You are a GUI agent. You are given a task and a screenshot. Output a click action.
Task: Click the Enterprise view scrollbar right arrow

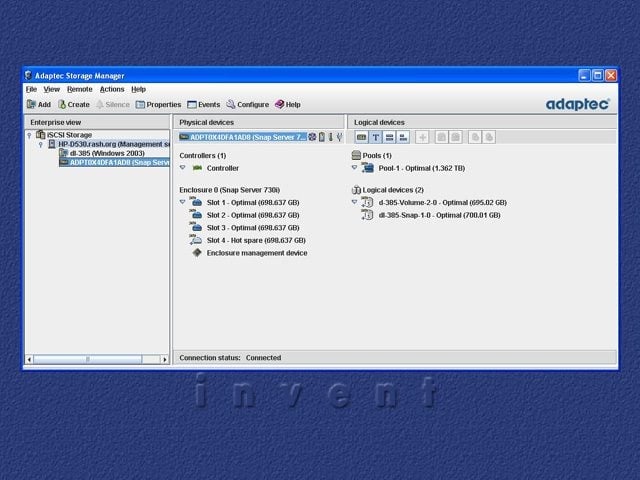(x=165, y=359)
